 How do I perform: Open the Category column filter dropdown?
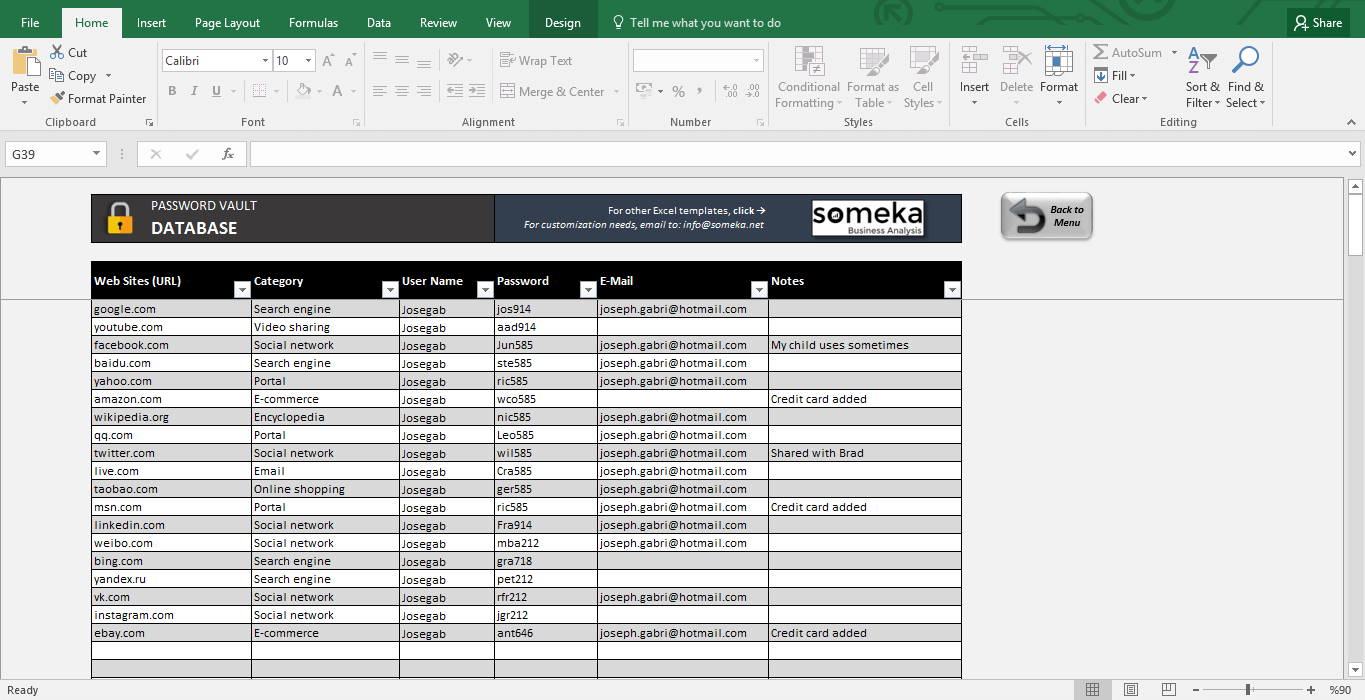[x=390, y=289]
